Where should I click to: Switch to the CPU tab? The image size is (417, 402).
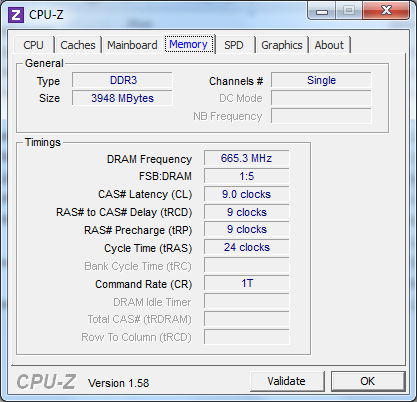click(33, 45)
